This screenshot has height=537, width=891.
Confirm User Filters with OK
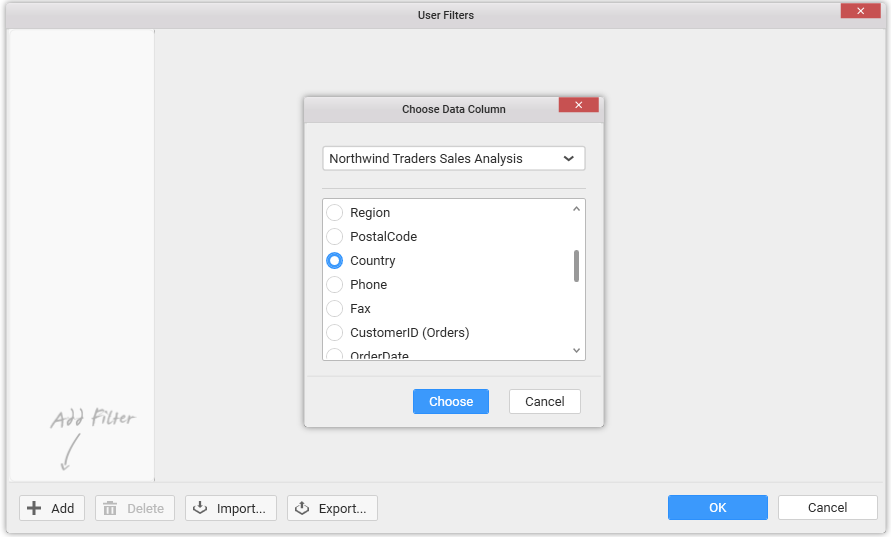tap(717, 508)
